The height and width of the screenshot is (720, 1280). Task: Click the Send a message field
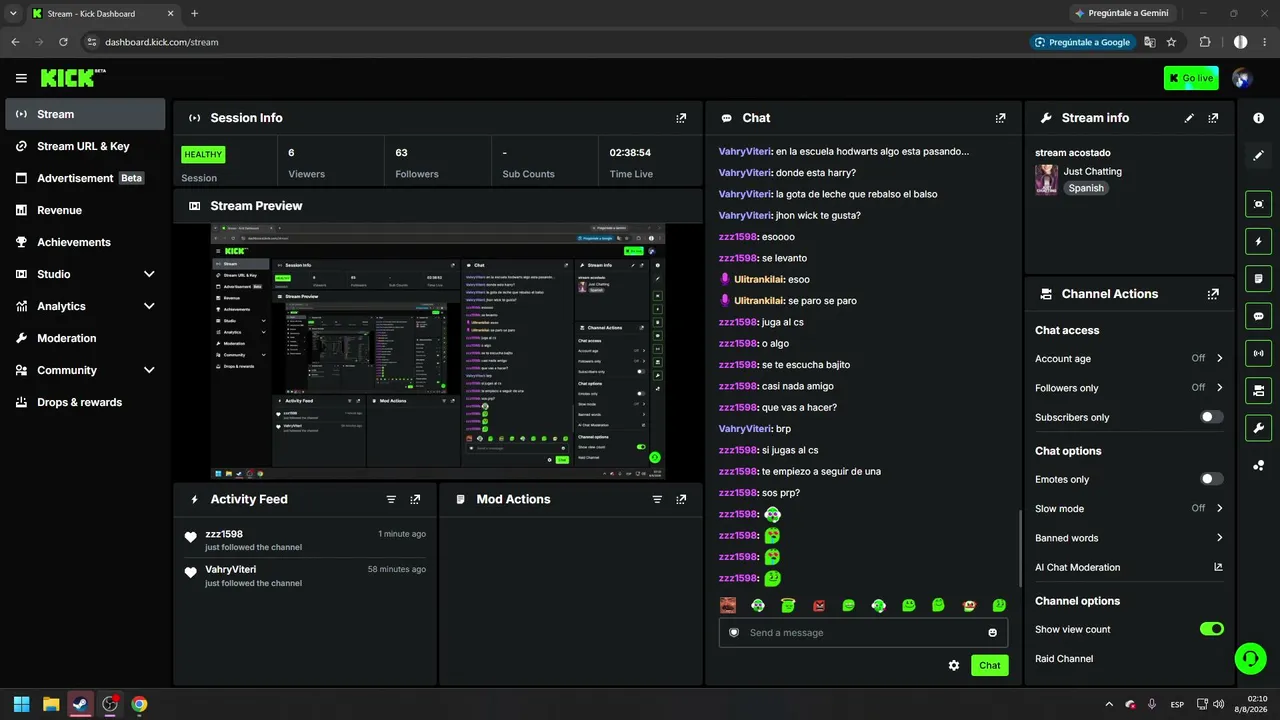pyautogui.click(x=863, y=632)
